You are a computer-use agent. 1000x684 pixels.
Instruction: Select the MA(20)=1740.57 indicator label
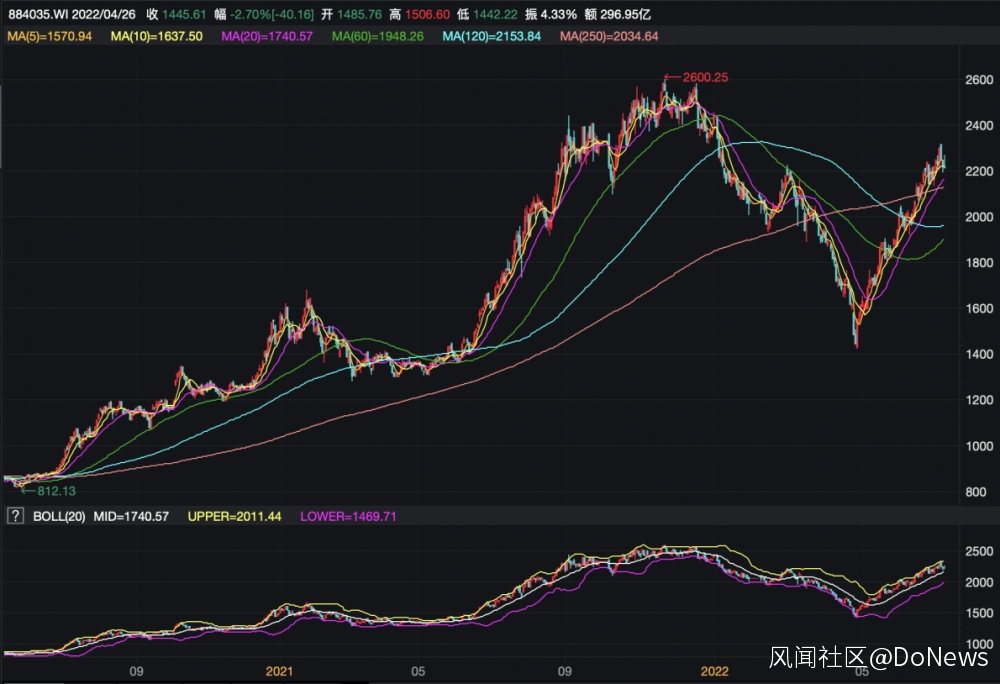point(267,36)
